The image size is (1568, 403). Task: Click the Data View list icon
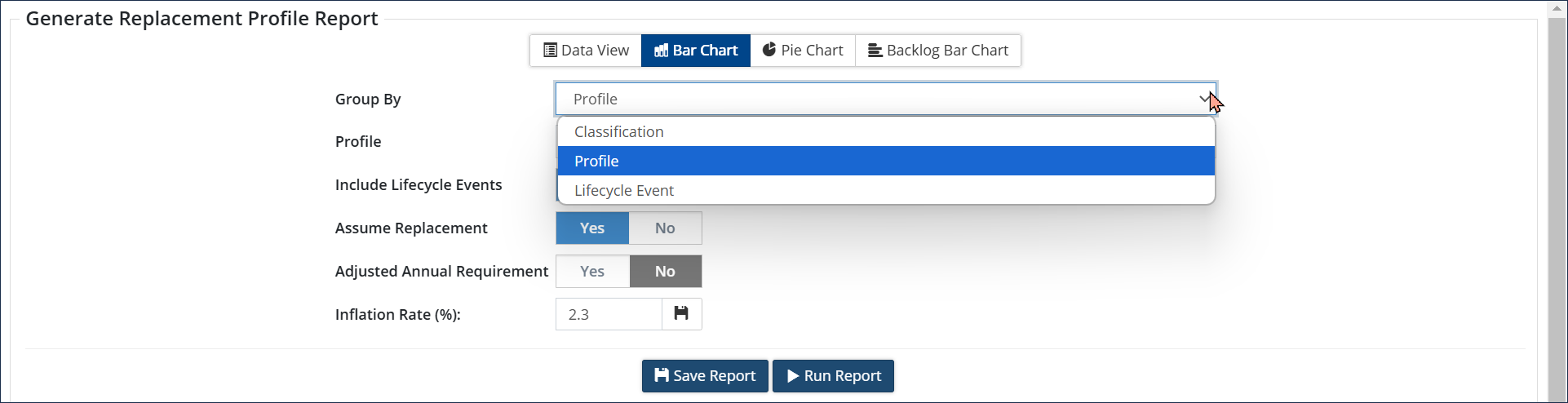[551, 51]
